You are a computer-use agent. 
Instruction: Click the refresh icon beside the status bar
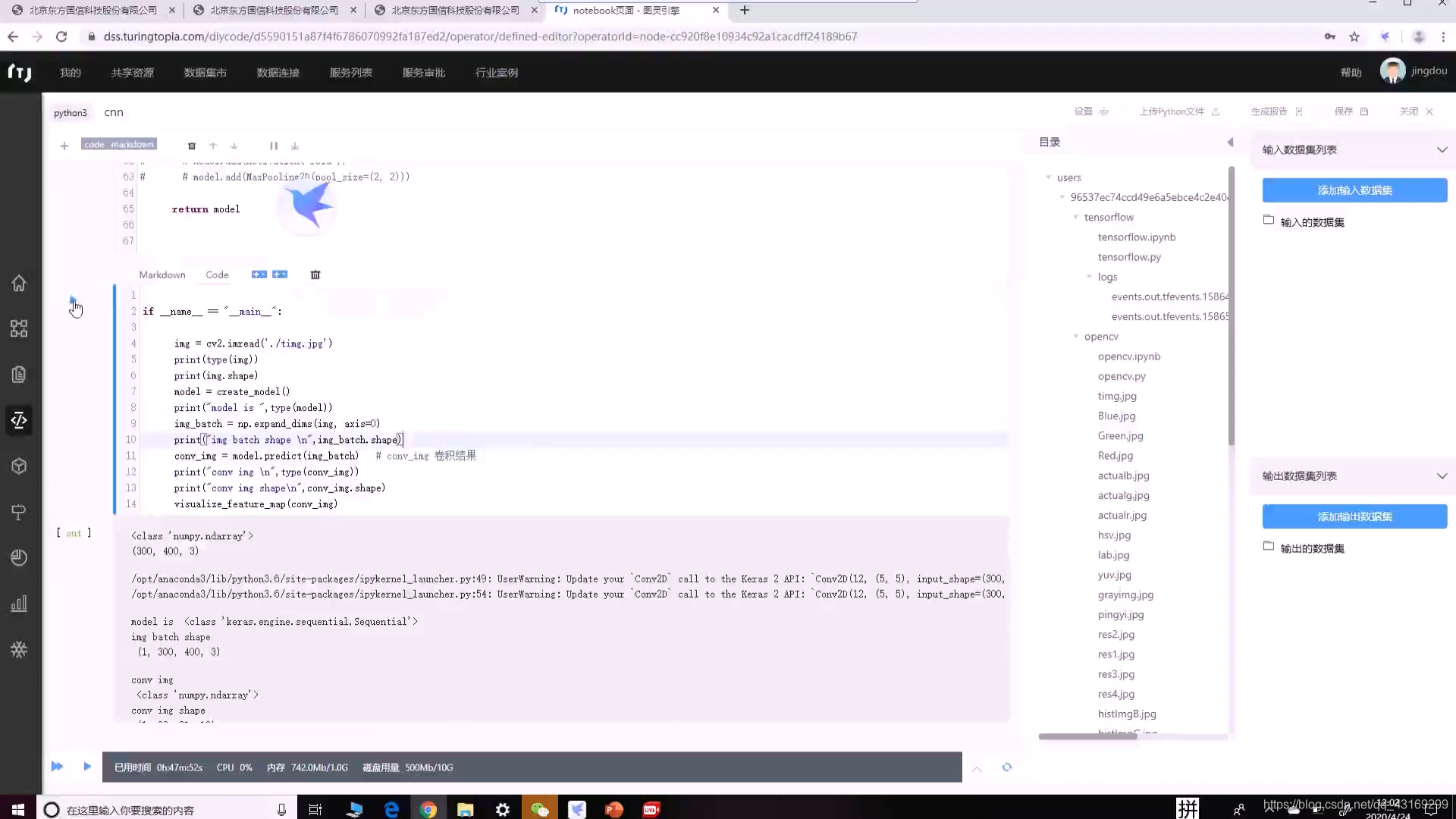pos(1007,767)
